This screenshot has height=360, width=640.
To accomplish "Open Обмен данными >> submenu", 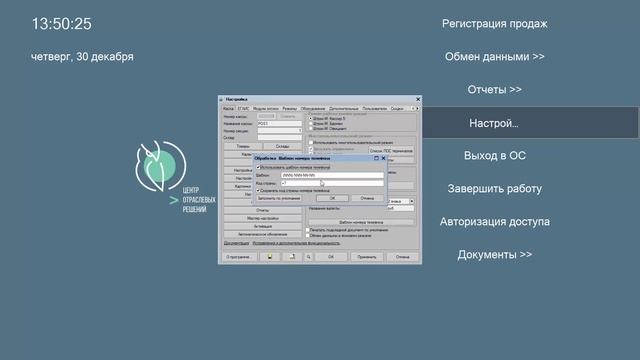I will [x=494, y=56].
